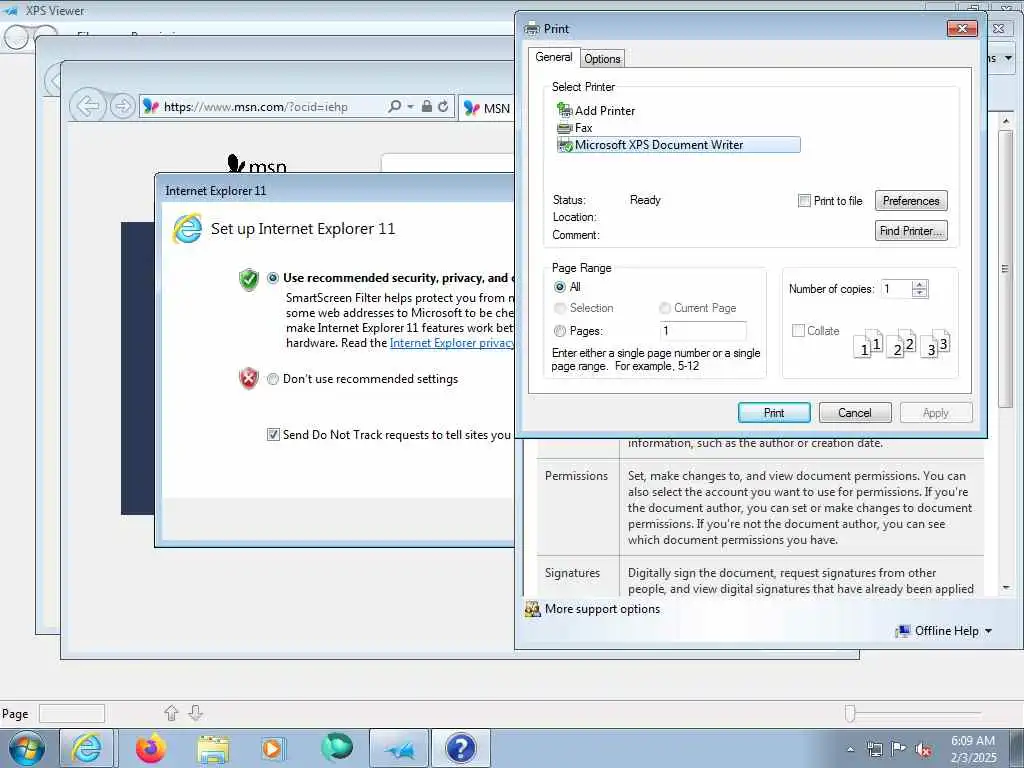1024x768 pixels.
Task: Open Internet Explorer from the taskbar
Action: click(87, 748)
